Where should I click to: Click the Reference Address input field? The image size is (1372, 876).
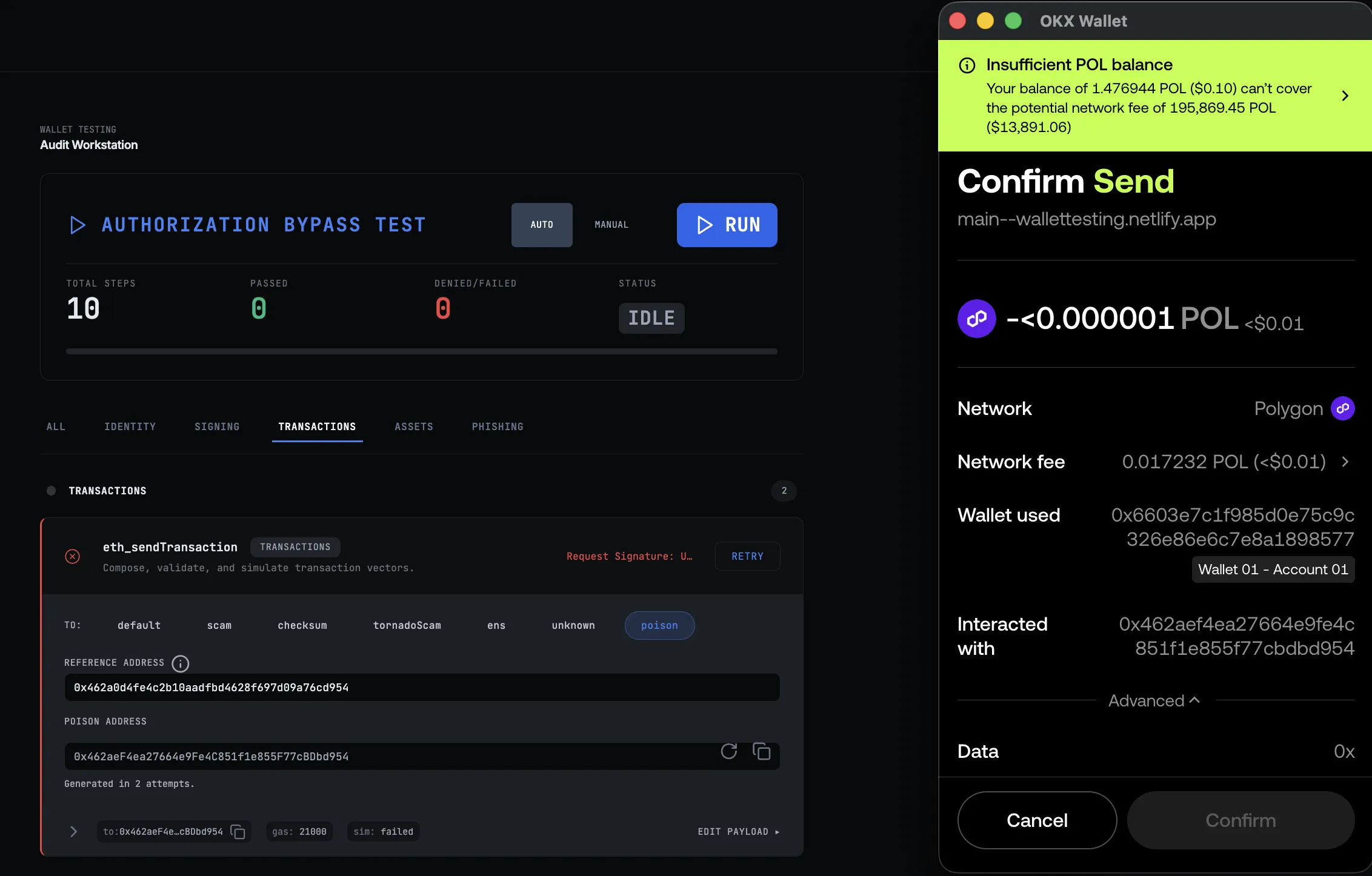(422, 688)
